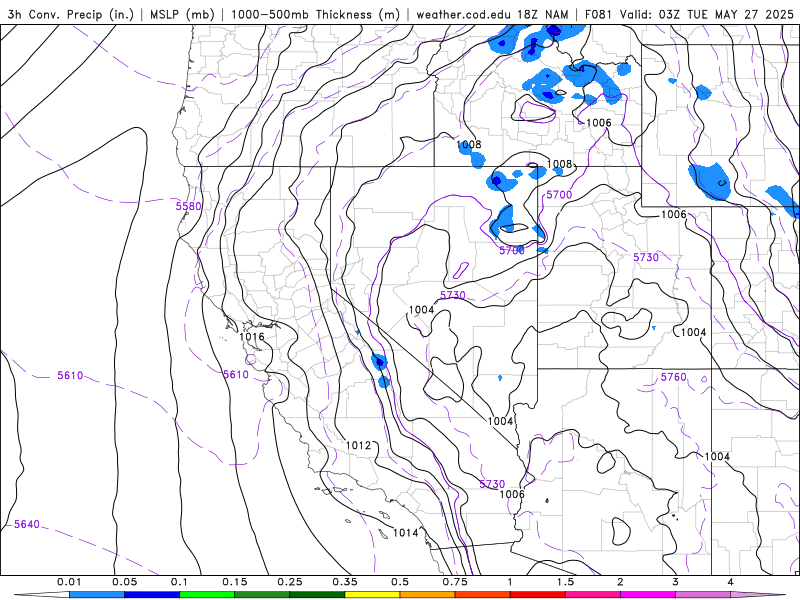Click the 0.05 legend value
The width and height of the screenshot is (800, 600).
(x=124, y=582)
